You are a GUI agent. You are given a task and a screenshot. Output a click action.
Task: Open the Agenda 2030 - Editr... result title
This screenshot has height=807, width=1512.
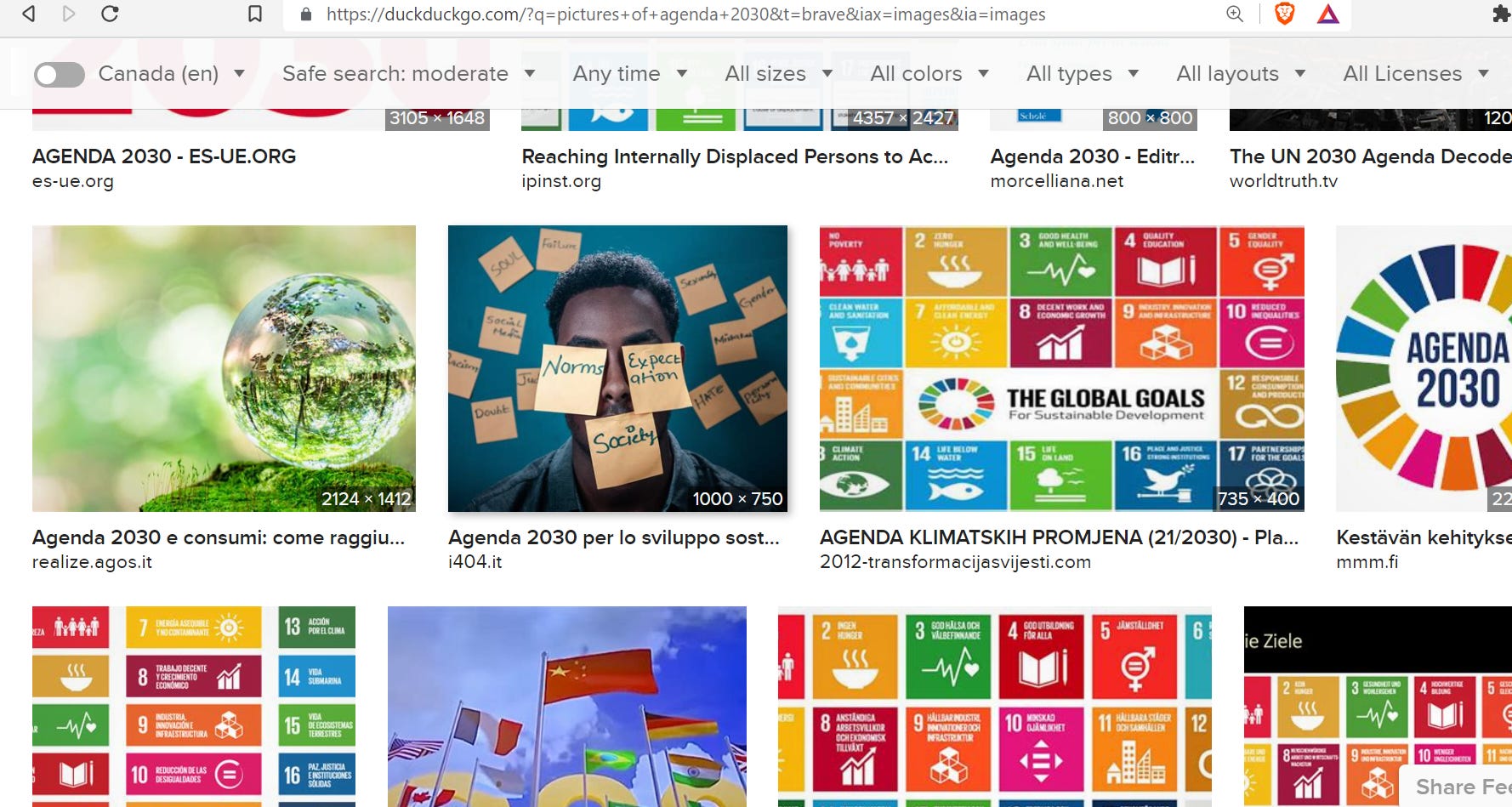point(1093,156)
